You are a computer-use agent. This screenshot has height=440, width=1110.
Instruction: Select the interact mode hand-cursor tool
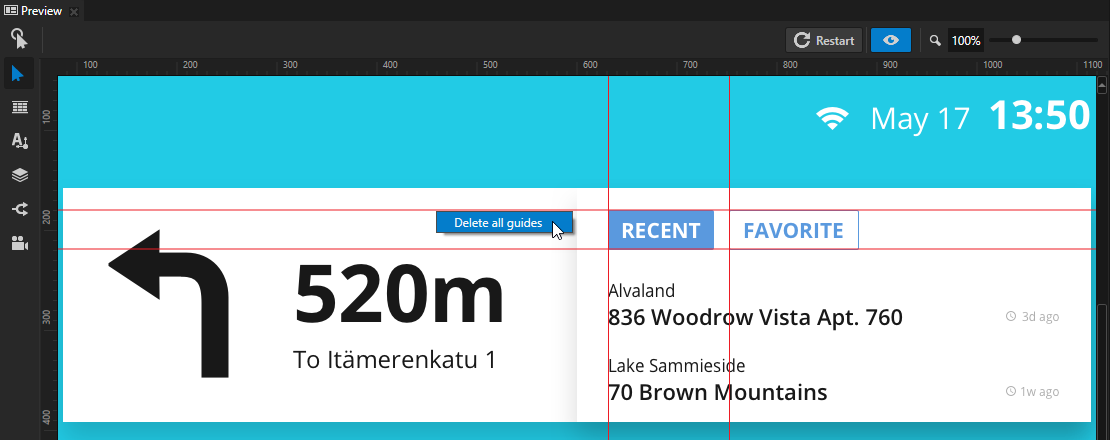click(19, 39)
